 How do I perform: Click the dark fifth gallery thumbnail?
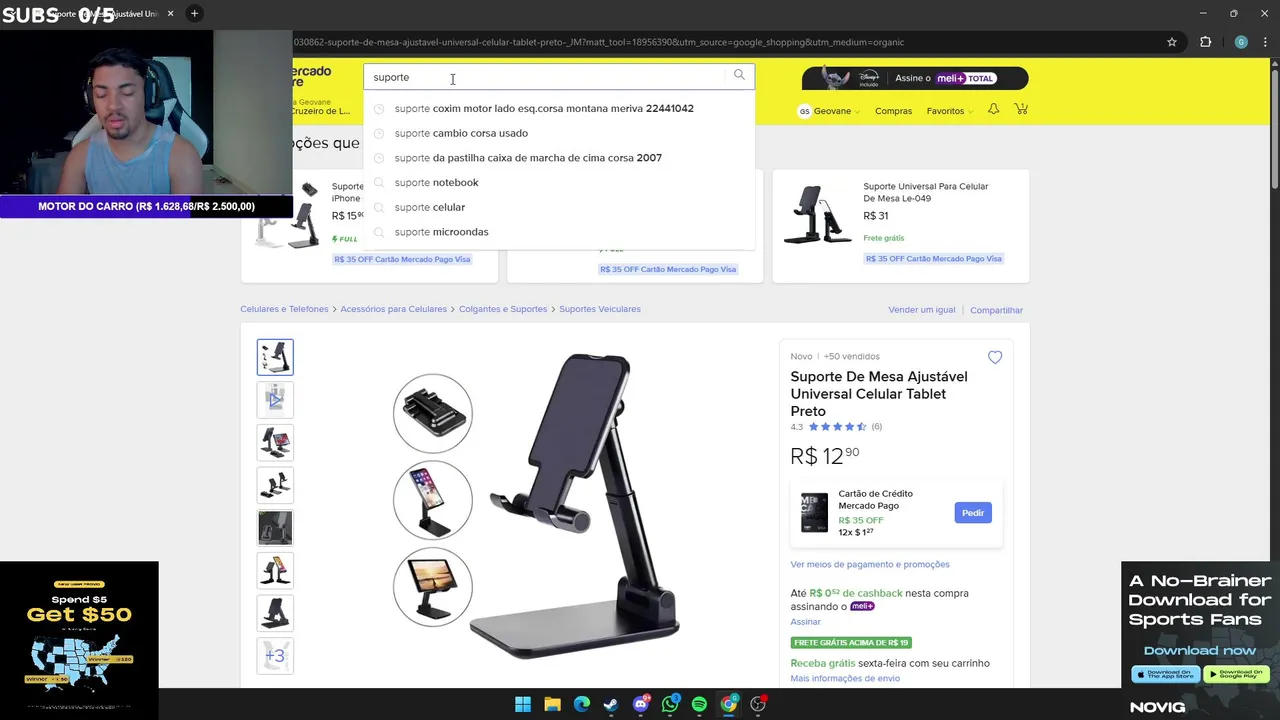[x=275, y=528]
